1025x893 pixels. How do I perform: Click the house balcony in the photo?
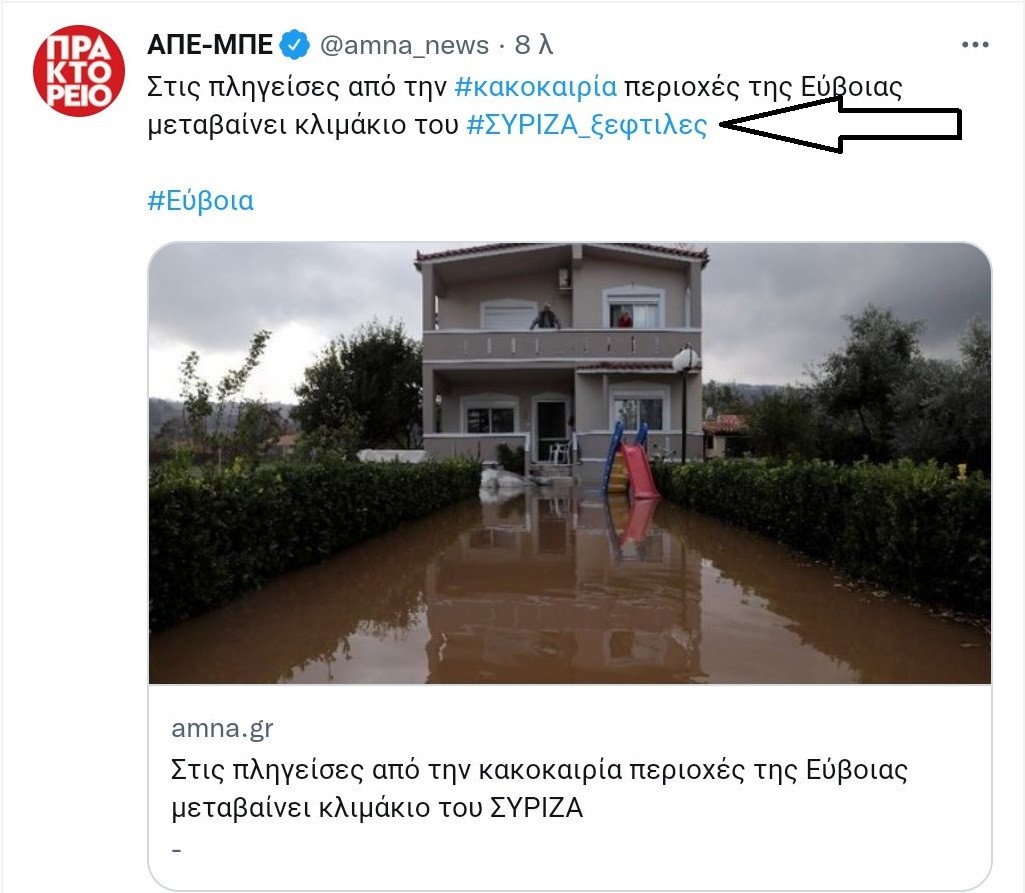562,345
